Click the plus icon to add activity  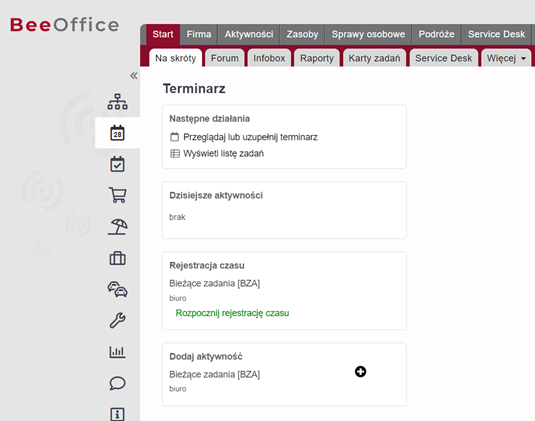point(360,372)
